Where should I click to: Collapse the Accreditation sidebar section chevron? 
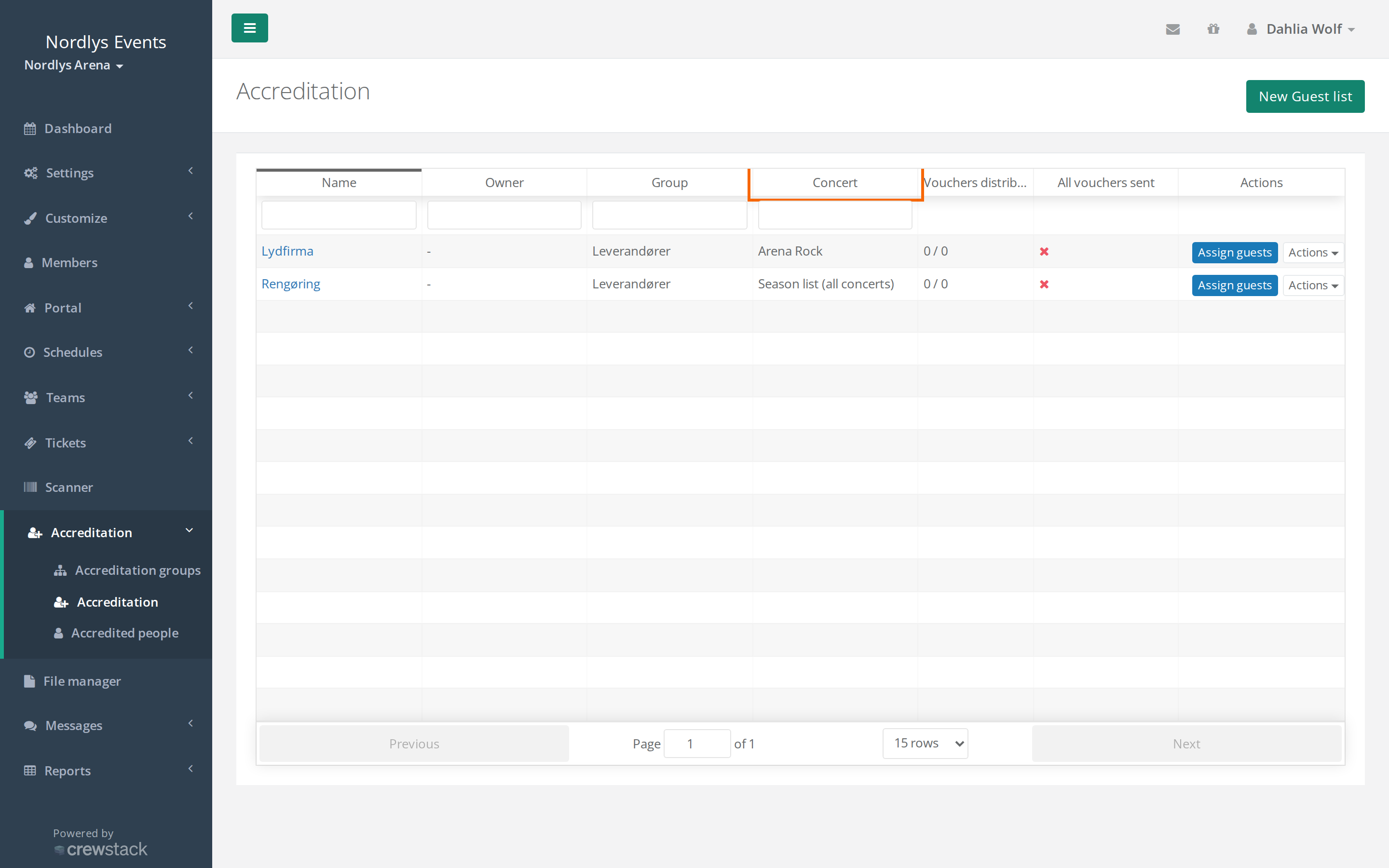coord(190,530)
